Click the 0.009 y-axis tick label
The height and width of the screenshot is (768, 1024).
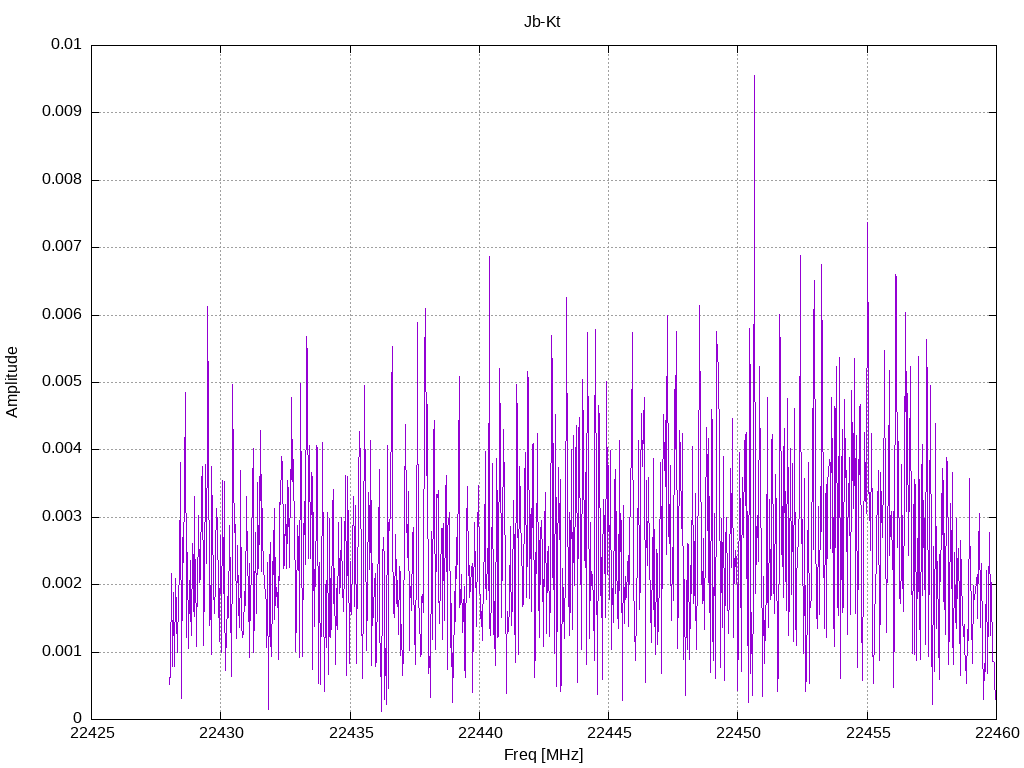tap(61, 112)
